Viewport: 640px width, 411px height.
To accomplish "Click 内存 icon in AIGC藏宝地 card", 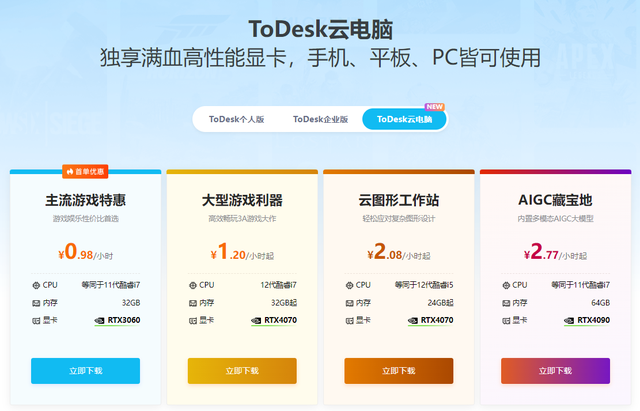I will pyautogui.click(x=506, y=303).
